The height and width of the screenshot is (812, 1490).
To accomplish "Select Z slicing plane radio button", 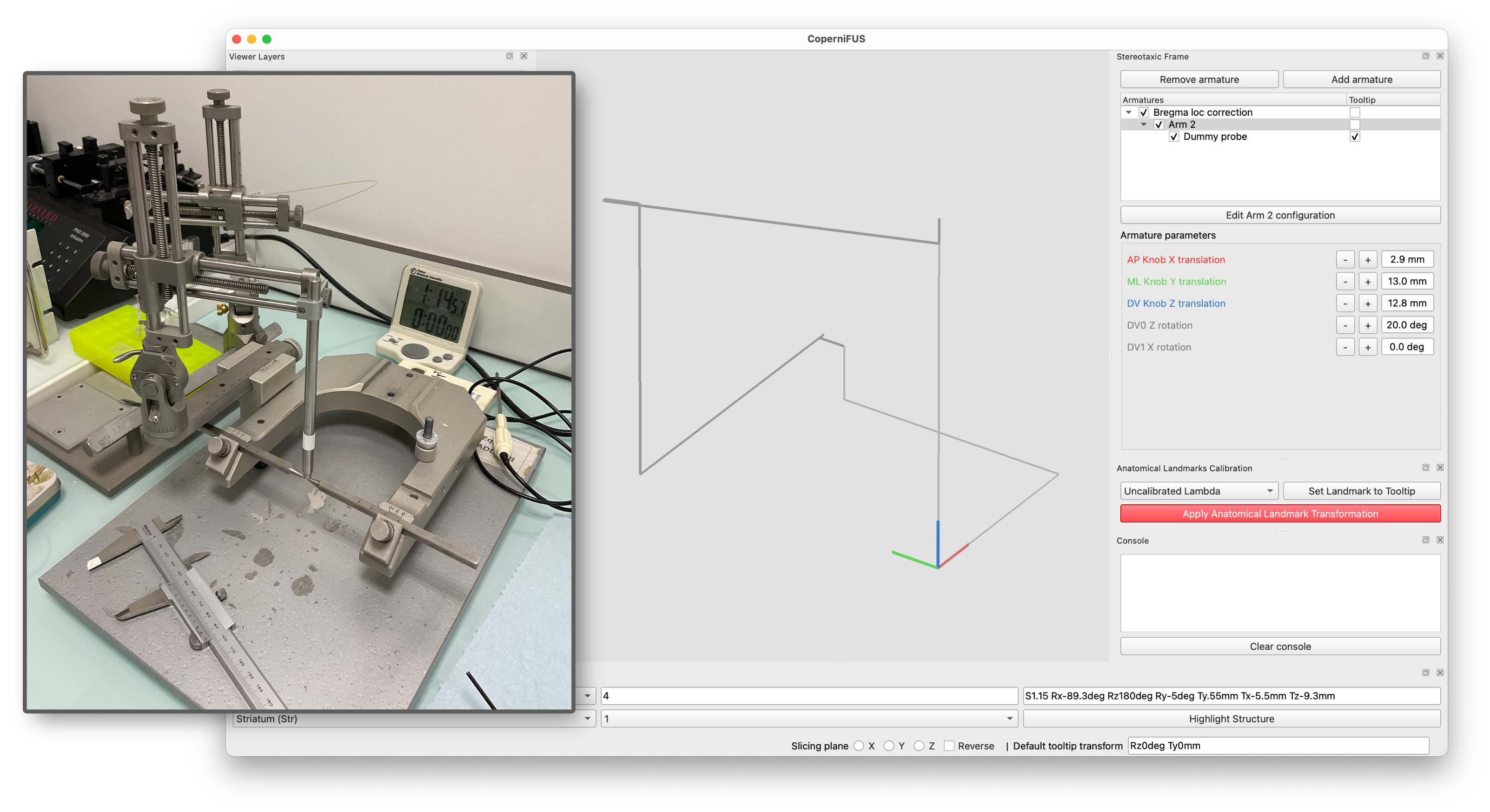I will tap(919, 746).
